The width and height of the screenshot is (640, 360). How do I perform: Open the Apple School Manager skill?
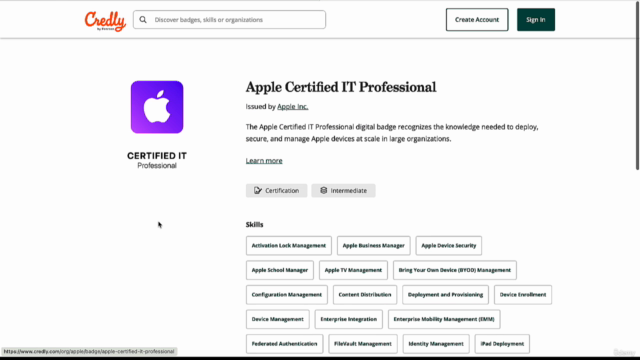point(280,270)
